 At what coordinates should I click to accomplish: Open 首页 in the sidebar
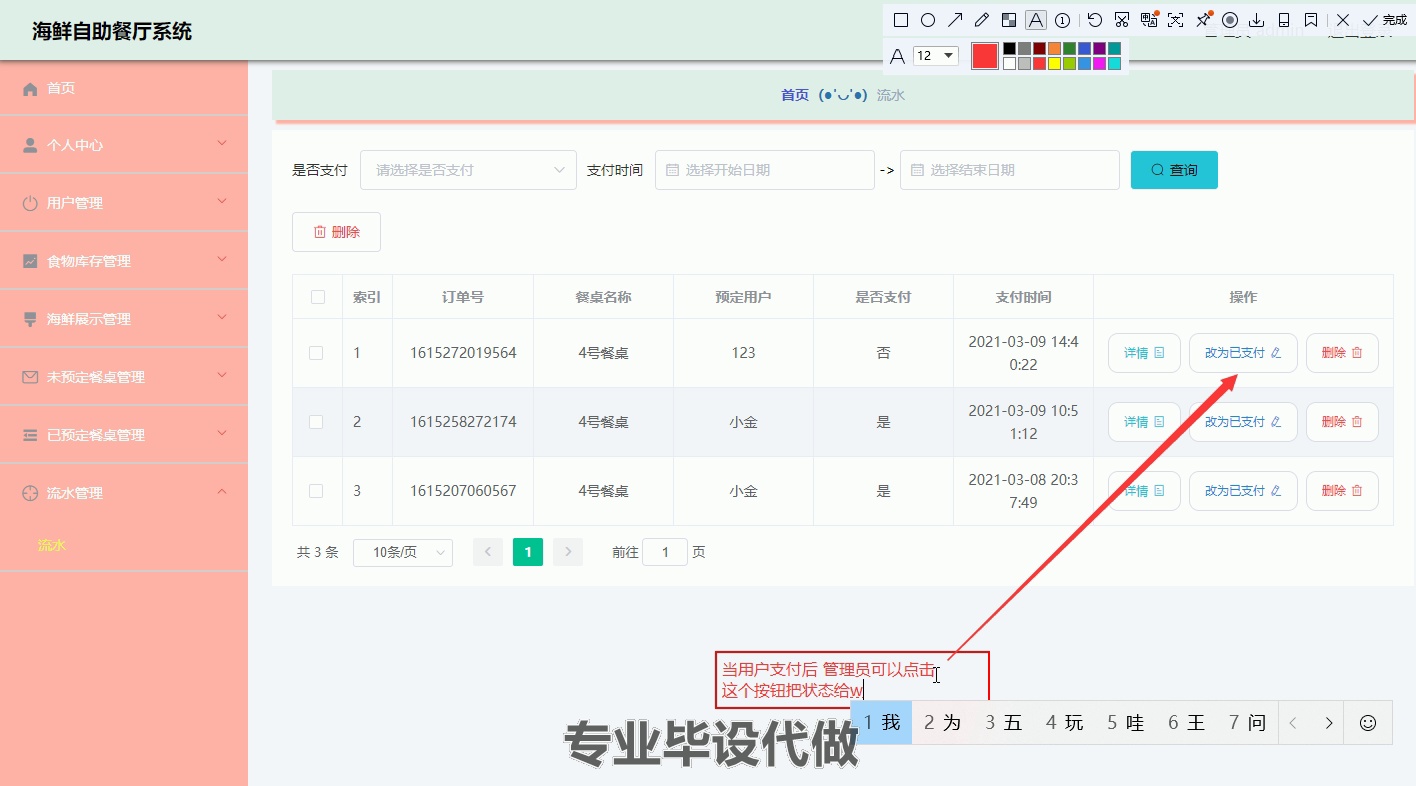pos(124,88)
